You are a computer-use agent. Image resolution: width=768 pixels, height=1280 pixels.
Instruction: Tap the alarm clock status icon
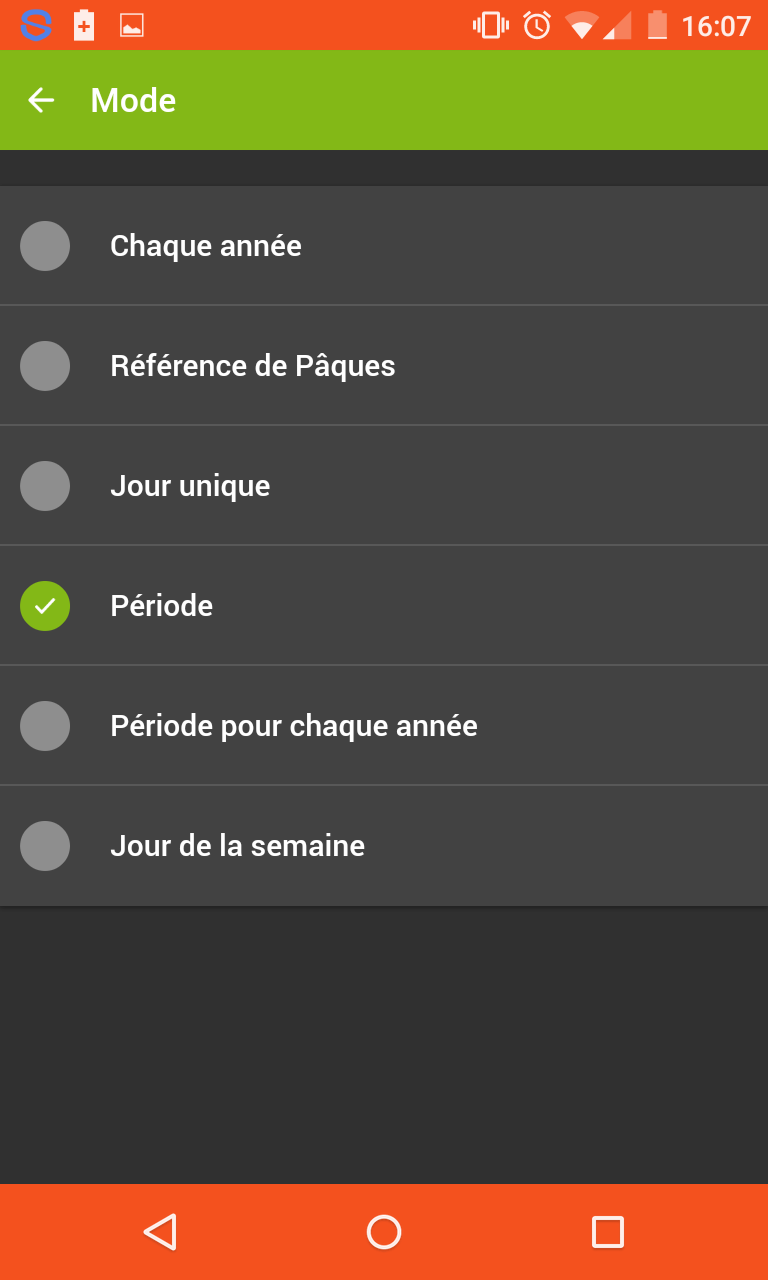point(537,25)
